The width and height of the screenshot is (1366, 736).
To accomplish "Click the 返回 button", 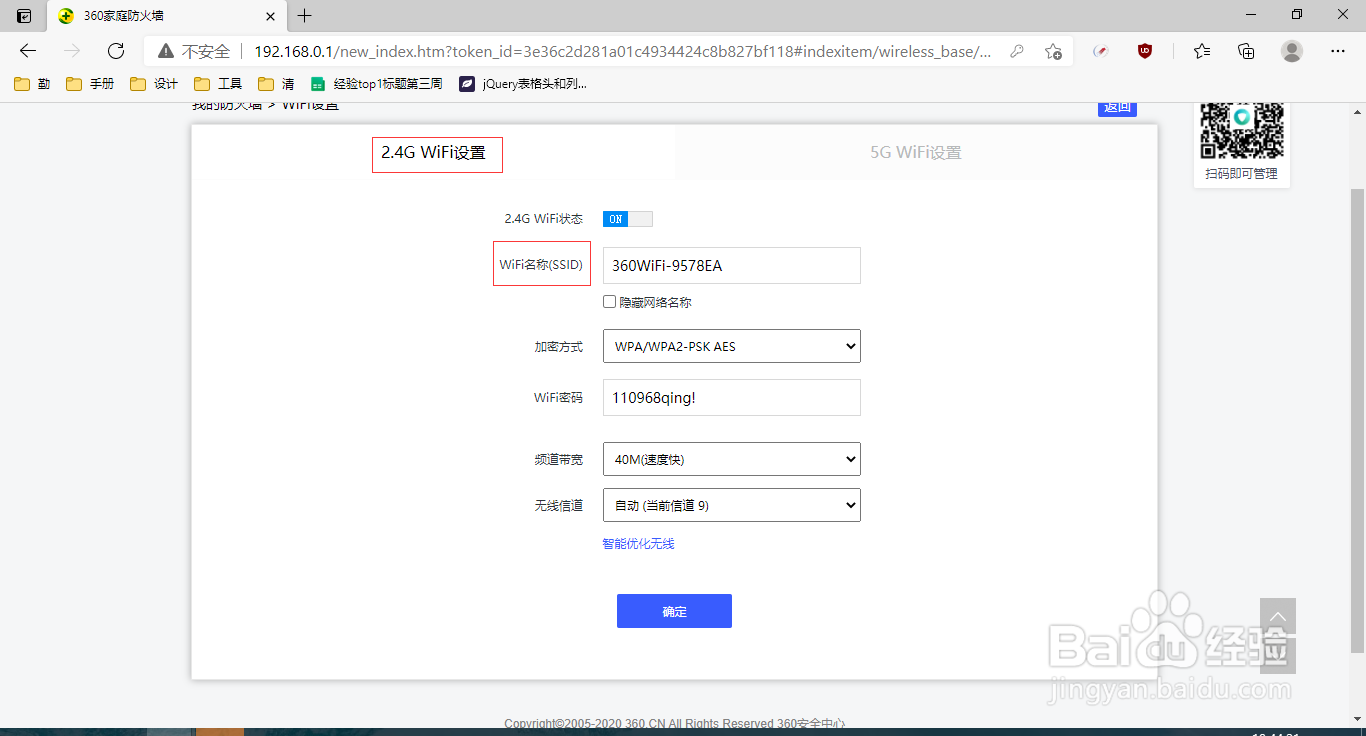I will pyautogui.click(x=1117, y=108).
